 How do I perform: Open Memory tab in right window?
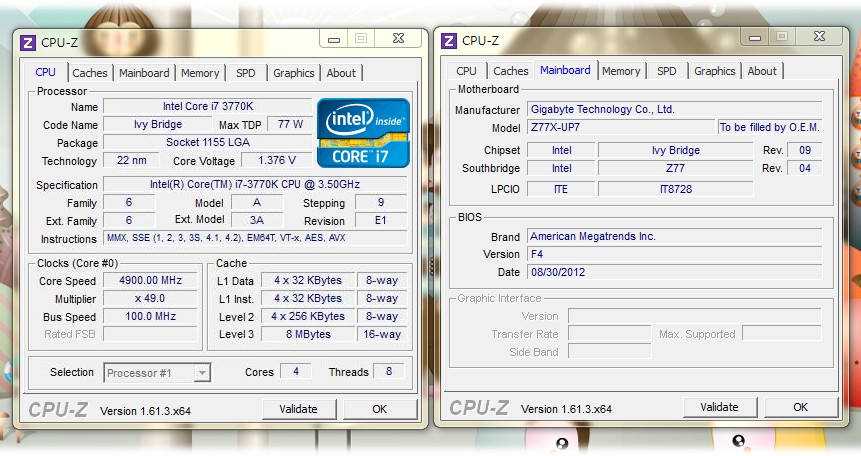point(621,71)
